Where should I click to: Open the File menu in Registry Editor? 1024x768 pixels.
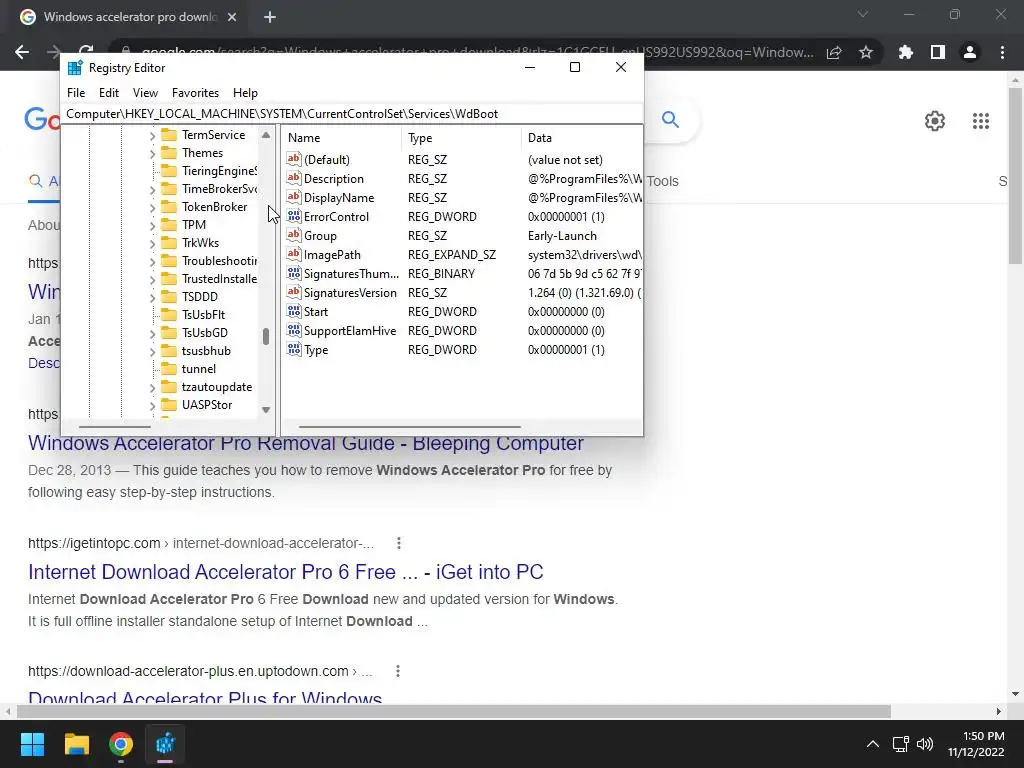[76, 93]
